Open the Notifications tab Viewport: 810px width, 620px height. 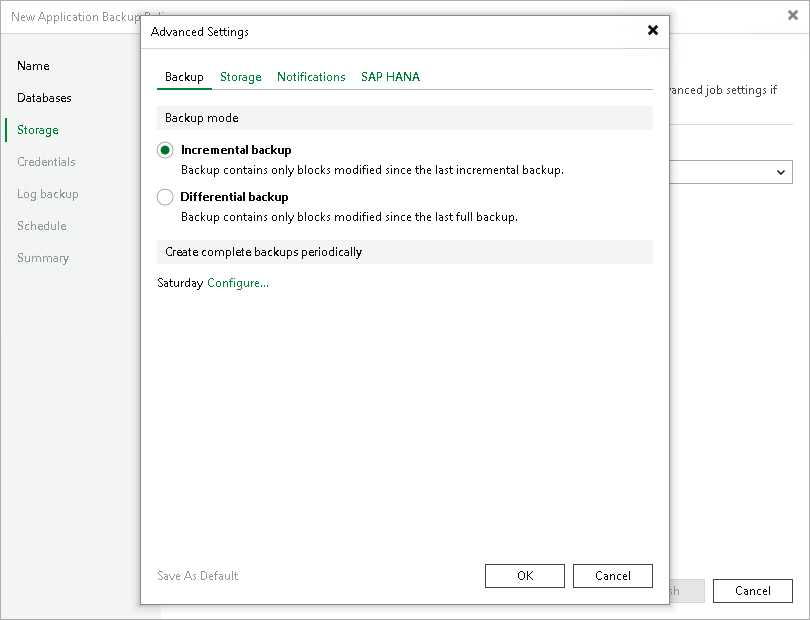[x=311, y=76]
